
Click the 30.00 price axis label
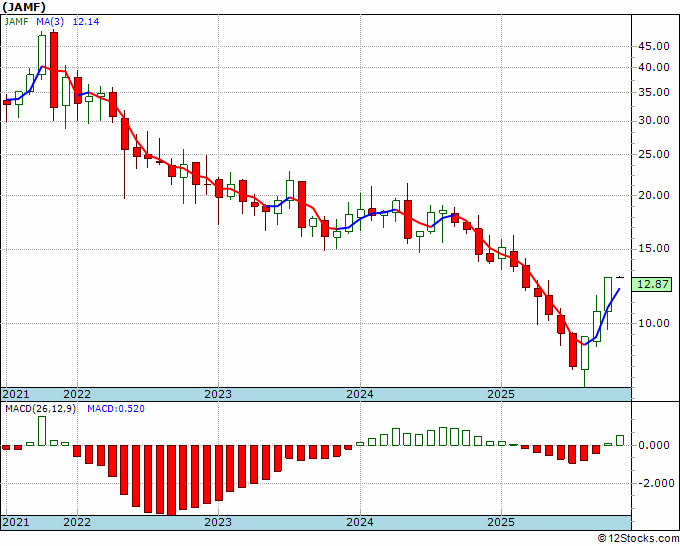click(654, 120)
